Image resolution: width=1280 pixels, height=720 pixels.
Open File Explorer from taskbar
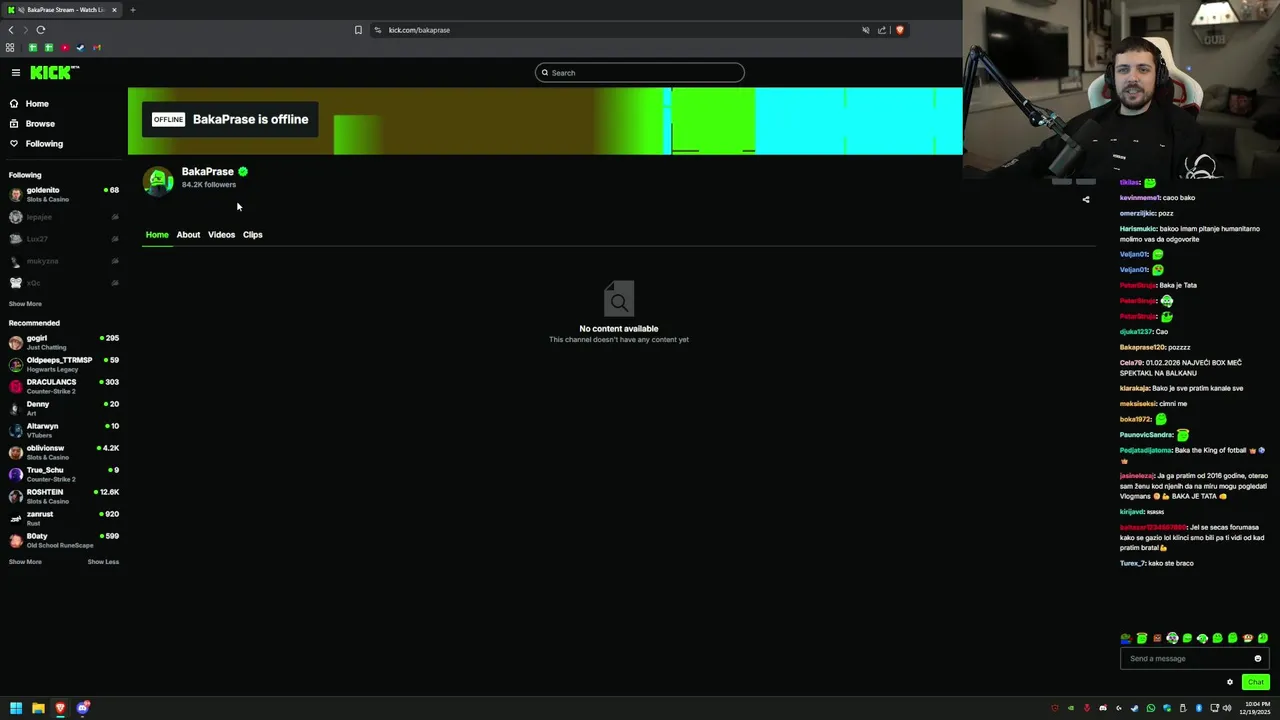coord(38,708)
